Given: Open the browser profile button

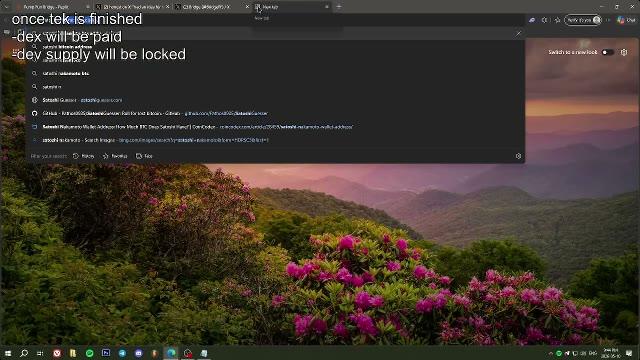Looking at the screenshot, I should 582,20.
